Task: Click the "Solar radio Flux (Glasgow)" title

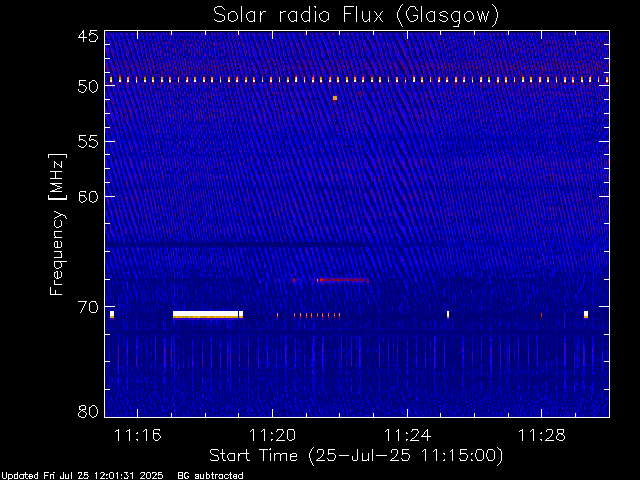Action: click(356, 16)
